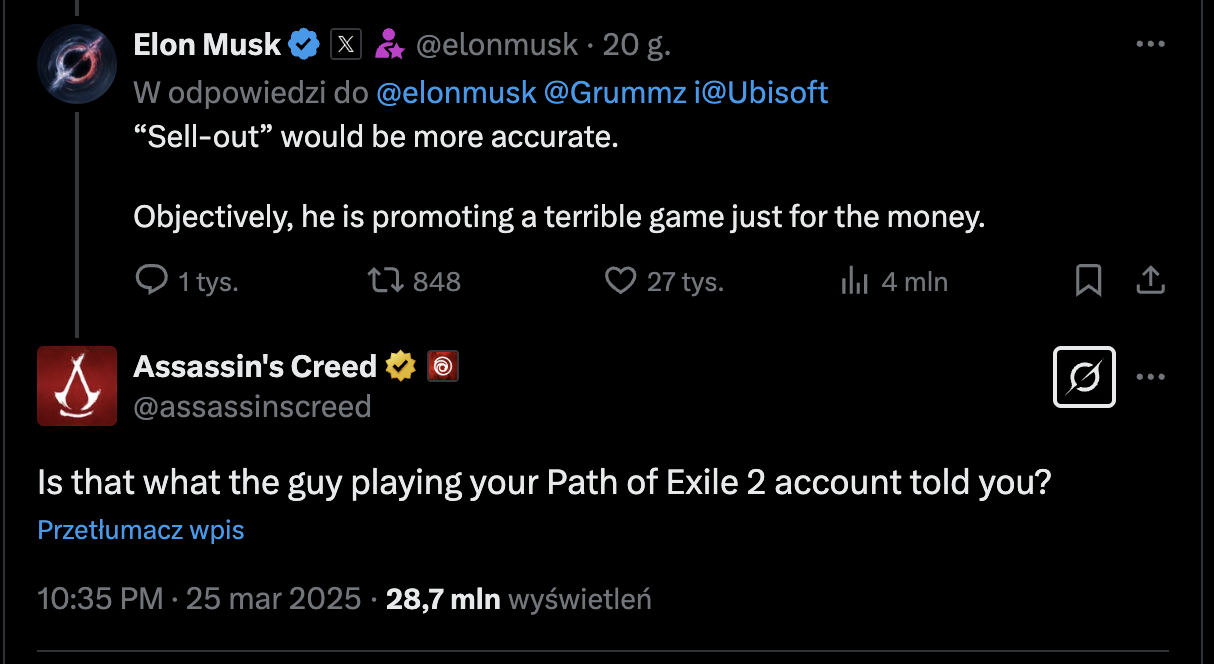Screen dimensions: 1214x664
Task: Like Elon Musk's post with 27 tys. likes
Action: tap(621, 281)
